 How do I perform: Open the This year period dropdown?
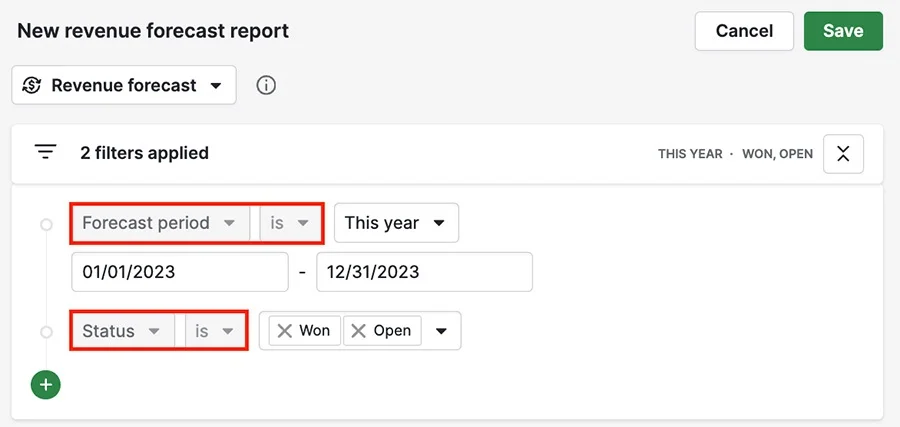click(x=396, y=223)
